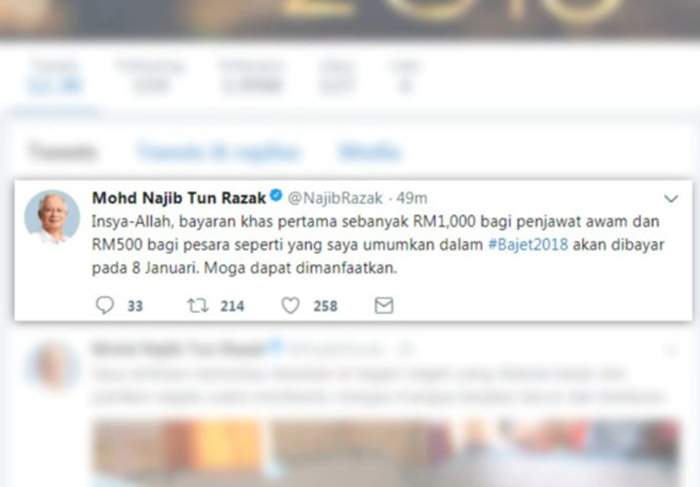Viewport: 700px width, 487px height.
Task: Click the 214 retweet count
Action: [x=232, y=306]
